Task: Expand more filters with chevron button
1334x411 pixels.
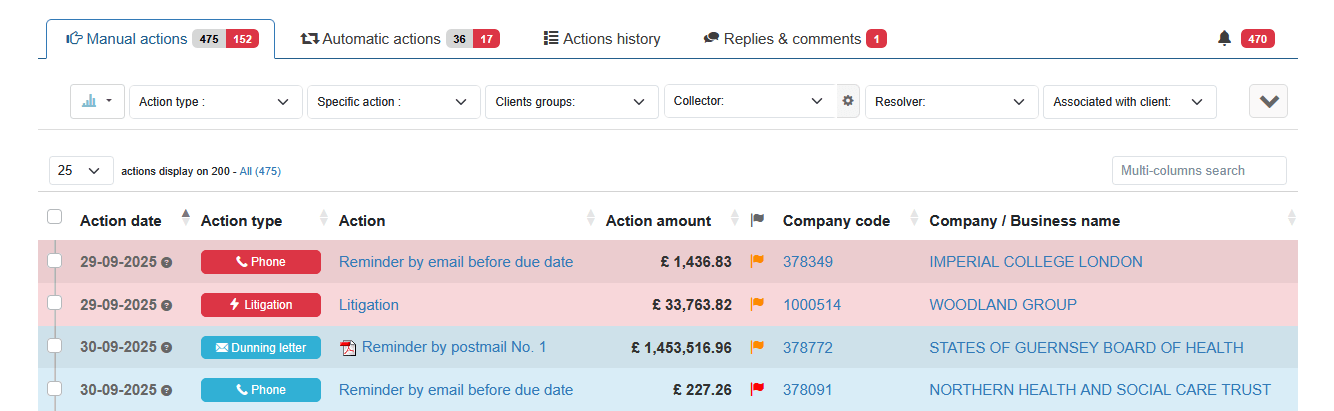Action: [1267, 102]
